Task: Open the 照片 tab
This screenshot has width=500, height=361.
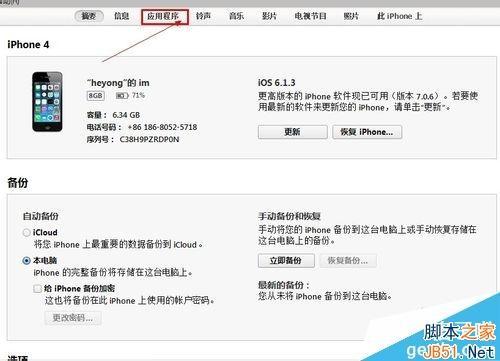Action: [x=351, y=16]
